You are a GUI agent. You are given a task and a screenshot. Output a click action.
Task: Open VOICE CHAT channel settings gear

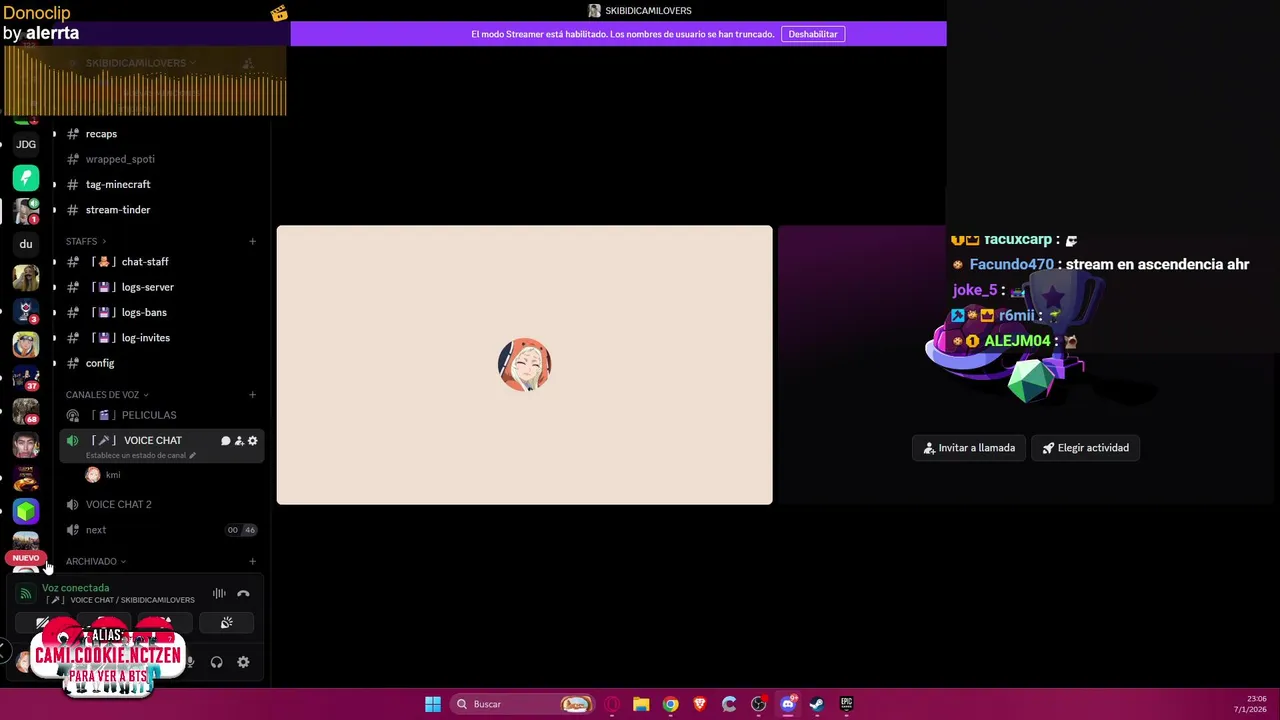point(253,440)
